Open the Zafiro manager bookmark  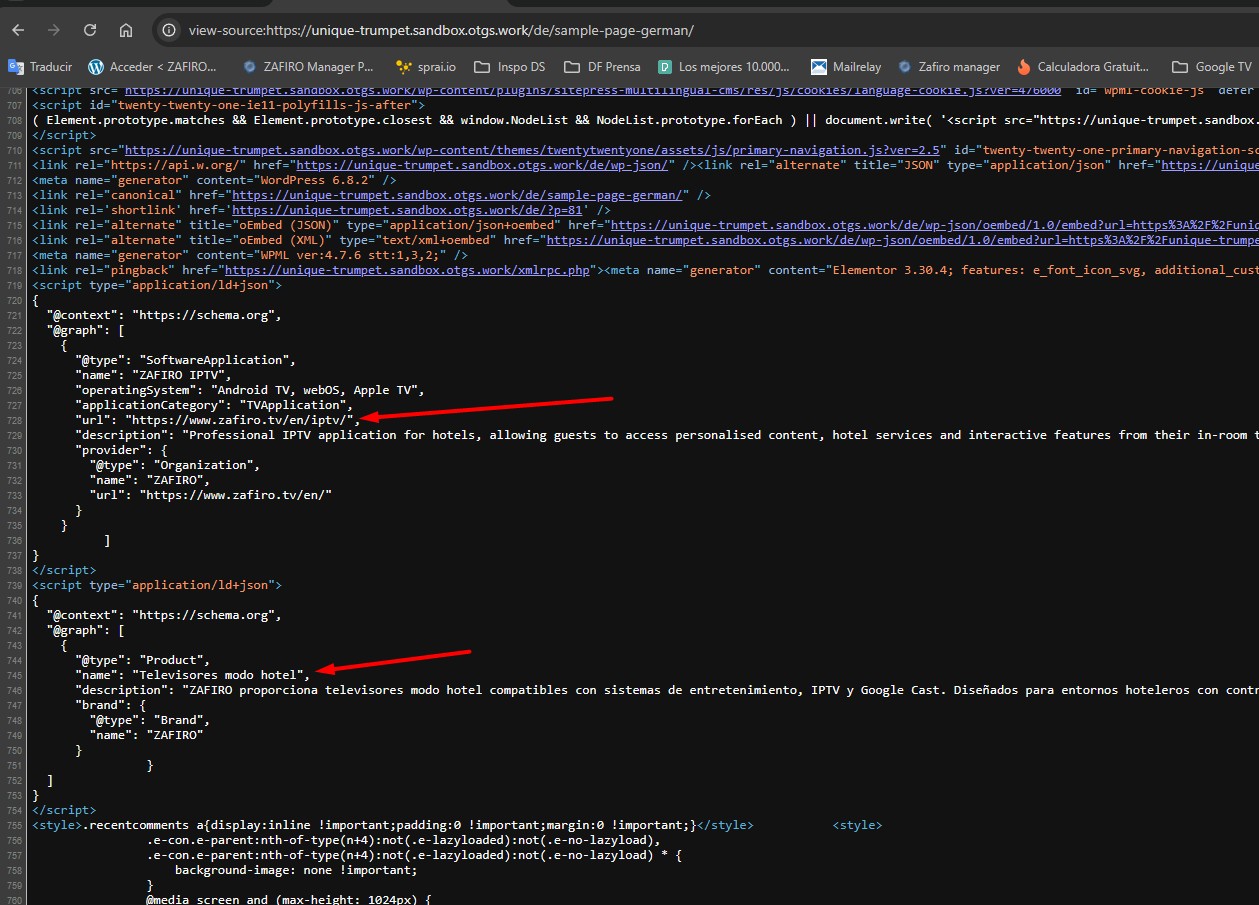pyautogui.click(x=949, y=67)
